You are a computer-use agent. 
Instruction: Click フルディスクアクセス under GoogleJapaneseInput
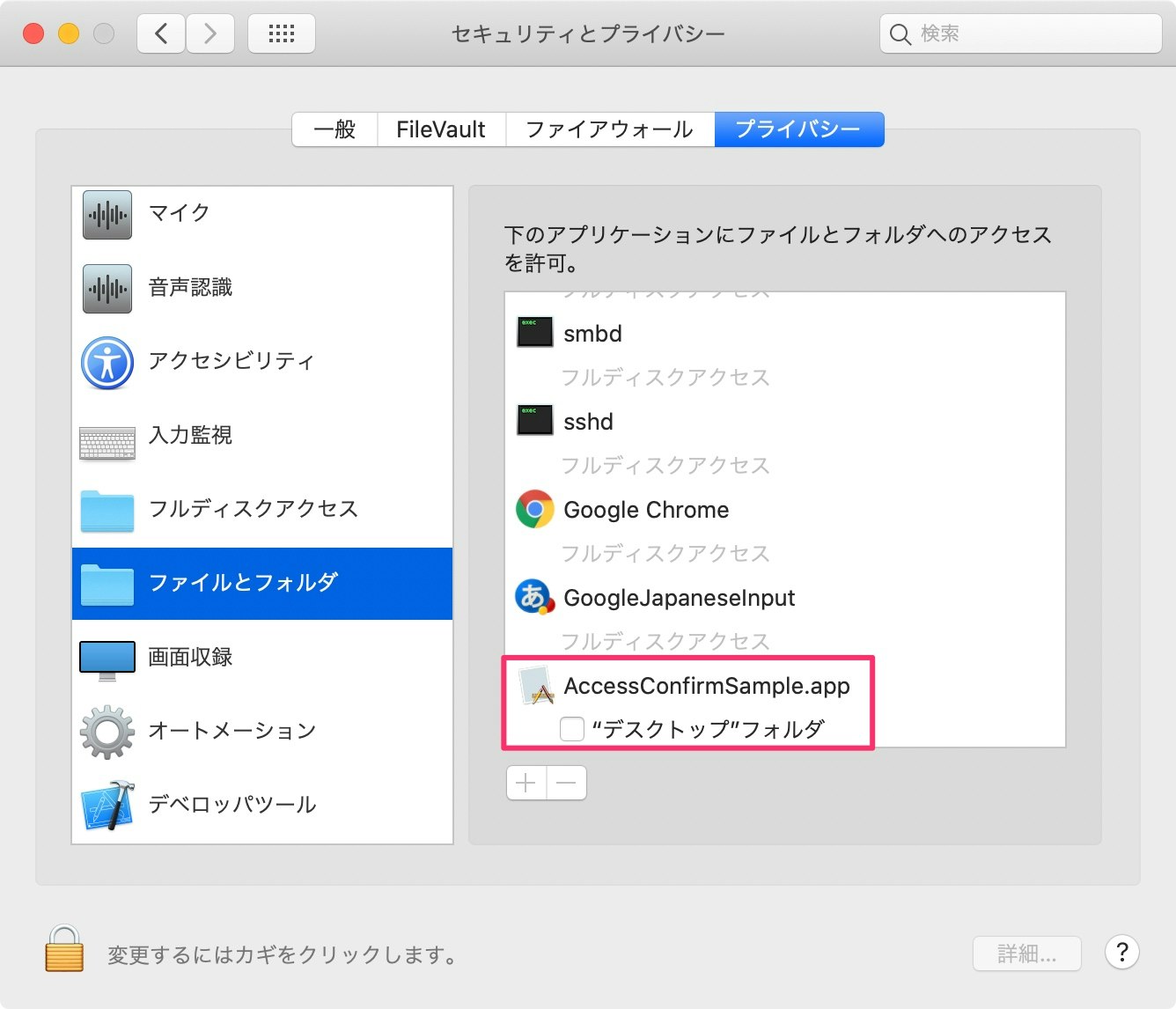point(666,642)
